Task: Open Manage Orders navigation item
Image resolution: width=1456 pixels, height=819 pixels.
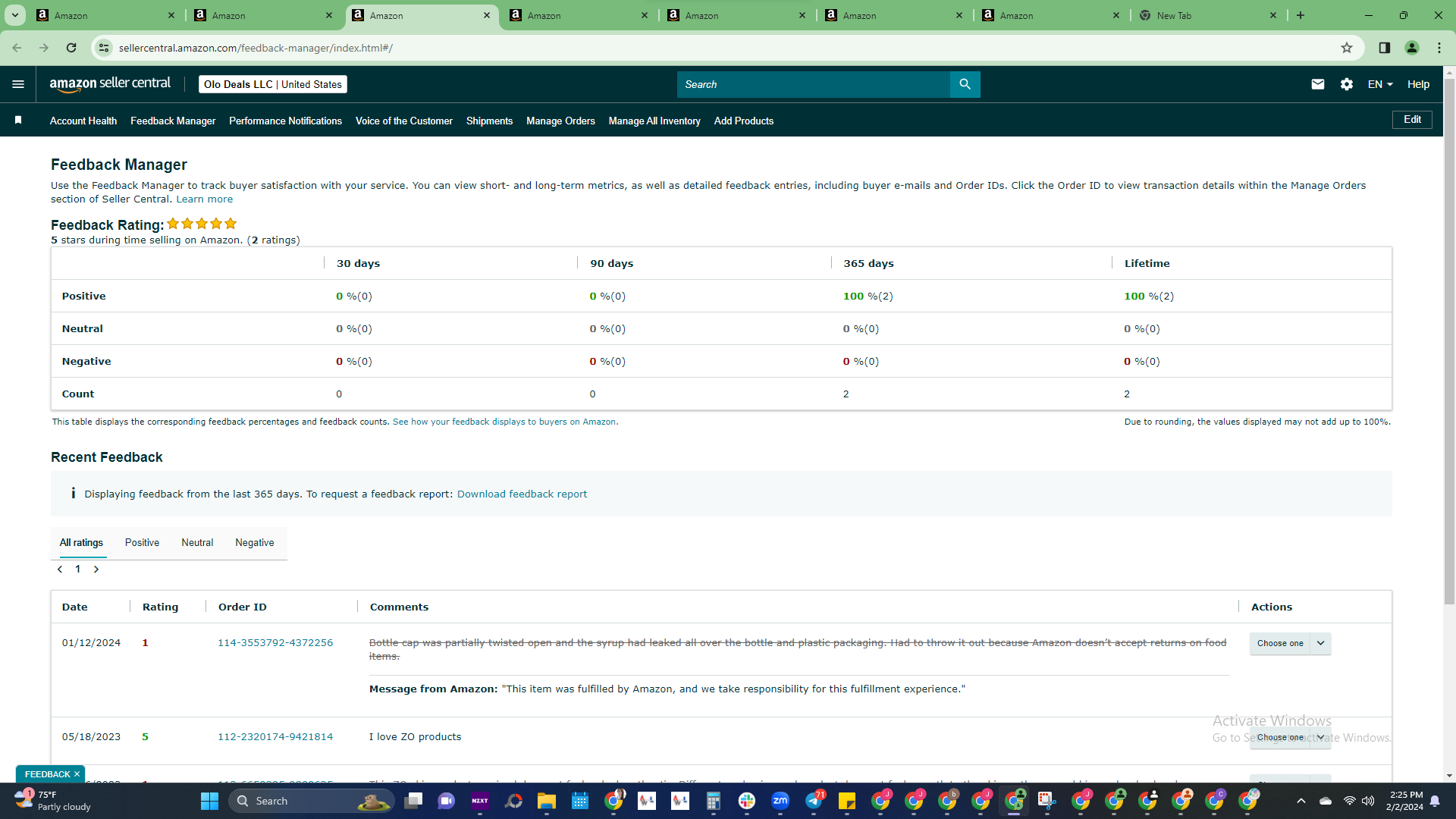Action: (x=560, y=121)
